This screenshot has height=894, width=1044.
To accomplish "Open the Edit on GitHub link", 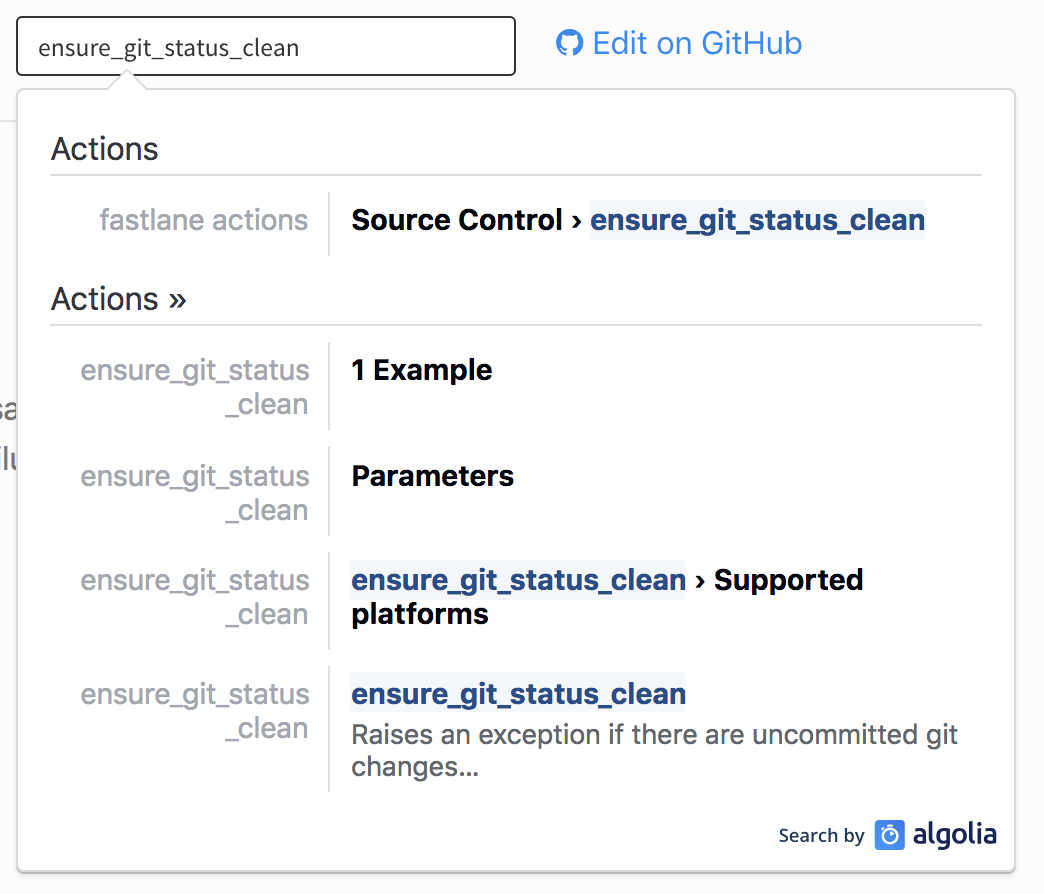I will coord(698,43).
